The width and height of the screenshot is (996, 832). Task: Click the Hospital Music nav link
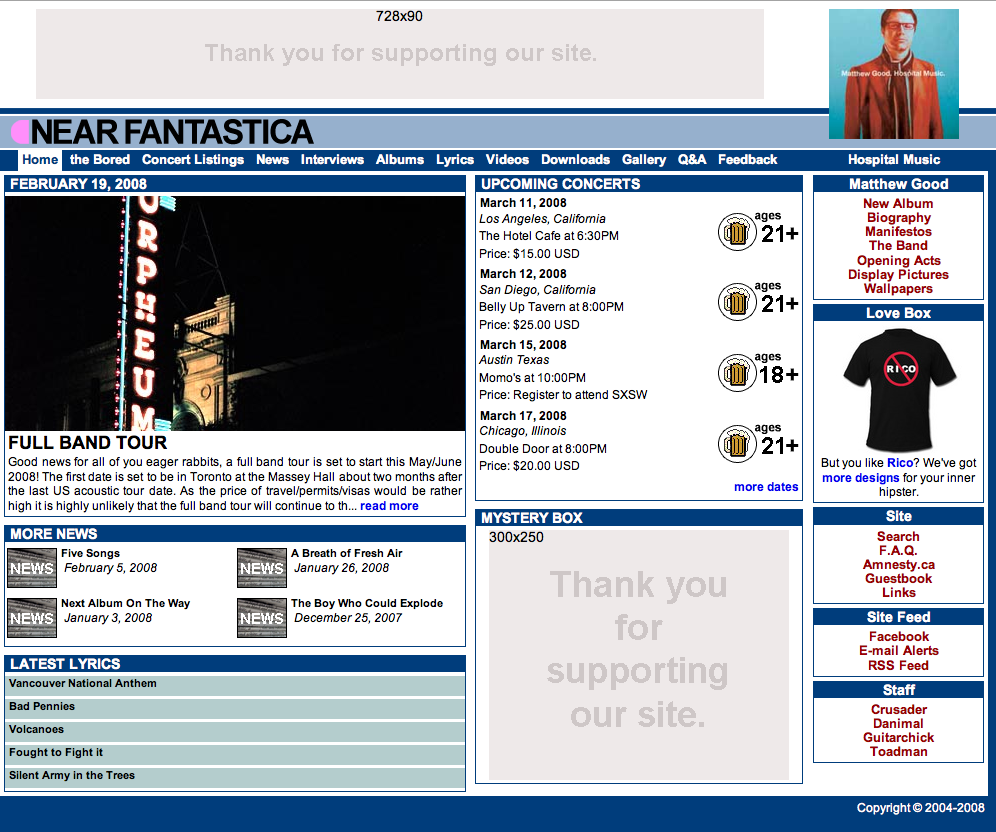[894, 159]
